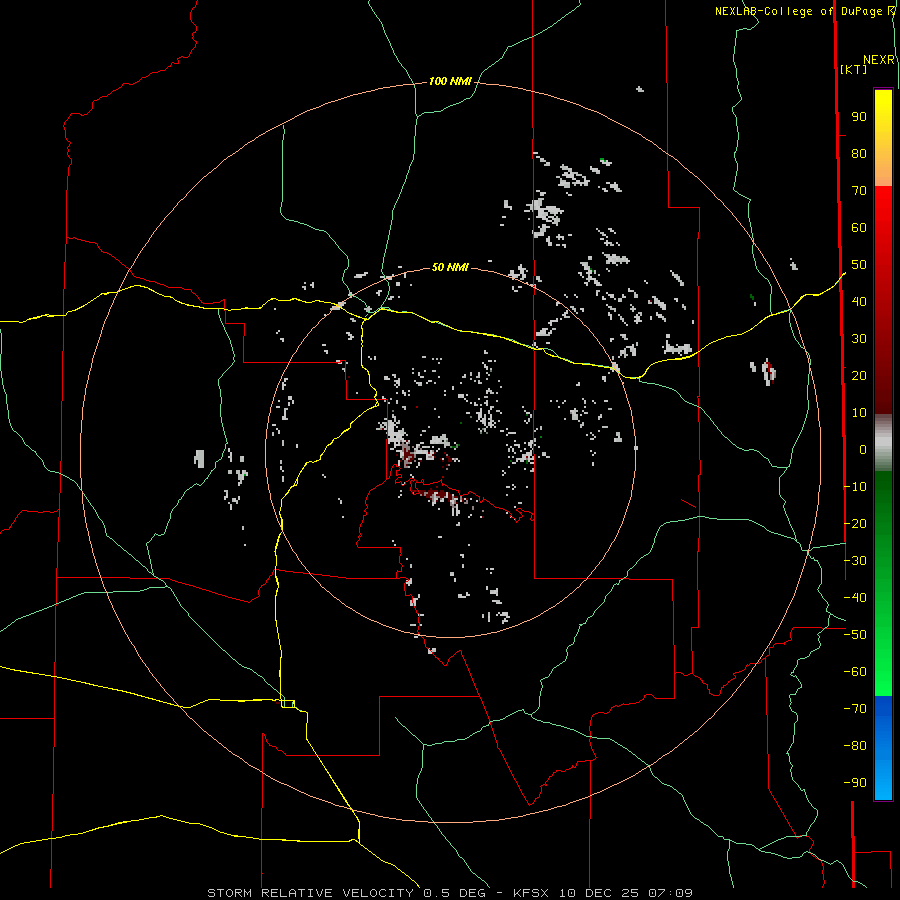Click the -60 value on the velocity scale
The image size is (900, 900).
pyautogui.click(x=855, y=672)
